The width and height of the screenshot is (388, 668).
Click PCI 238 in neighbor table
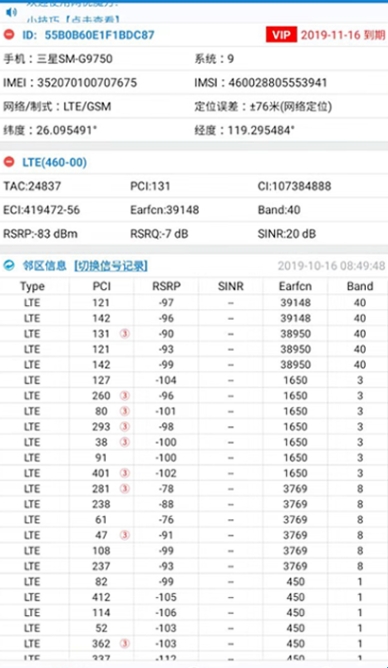101,504
